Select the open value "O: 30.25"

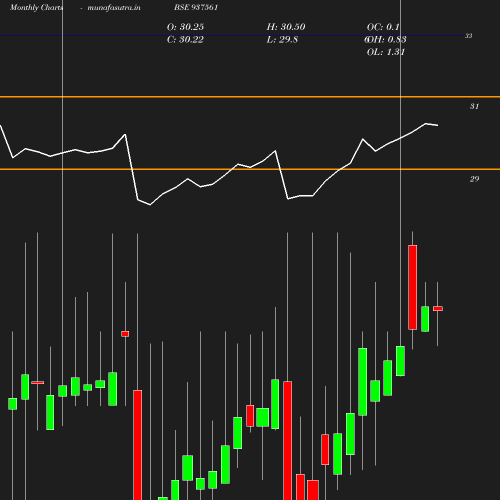pyautogui.click(x=185, y=27)
